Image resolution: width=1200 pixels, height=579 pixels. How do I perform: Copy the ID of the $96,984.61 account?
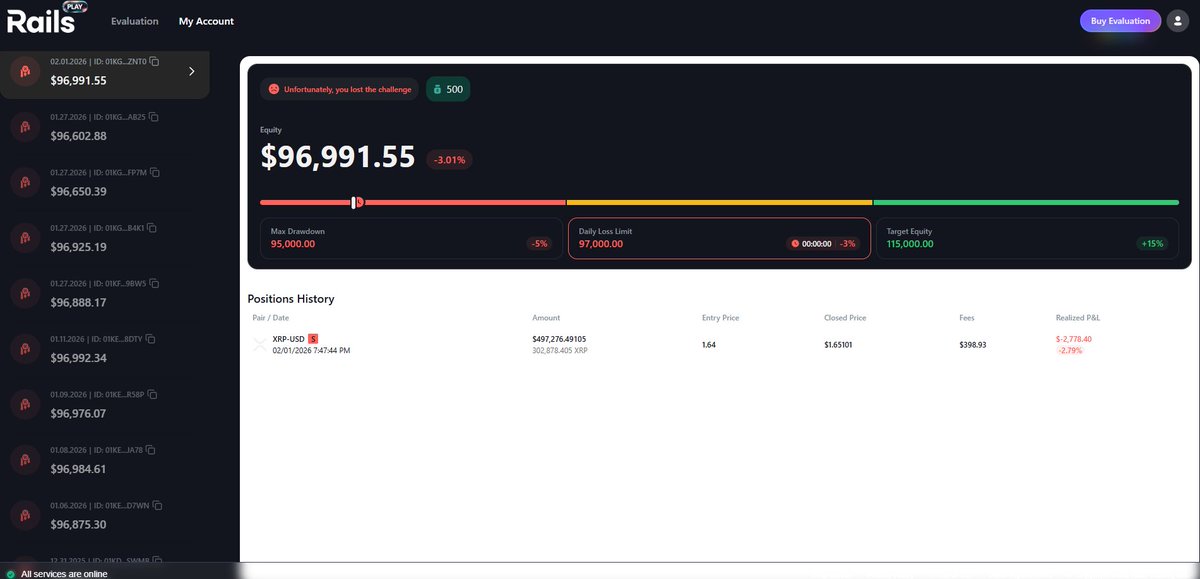pyautogui.click(x=151, y=450)
